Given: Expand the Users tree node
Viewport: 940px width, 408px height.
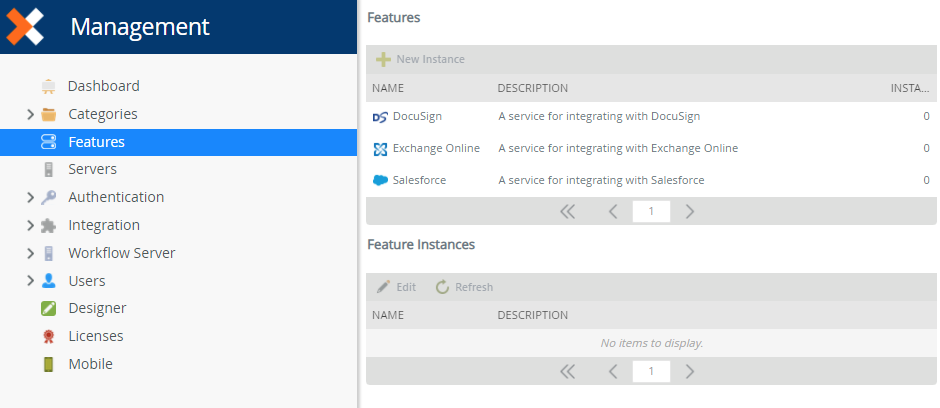Looking at the screenshot, I should pyautogui.click(x=31, y=281).
